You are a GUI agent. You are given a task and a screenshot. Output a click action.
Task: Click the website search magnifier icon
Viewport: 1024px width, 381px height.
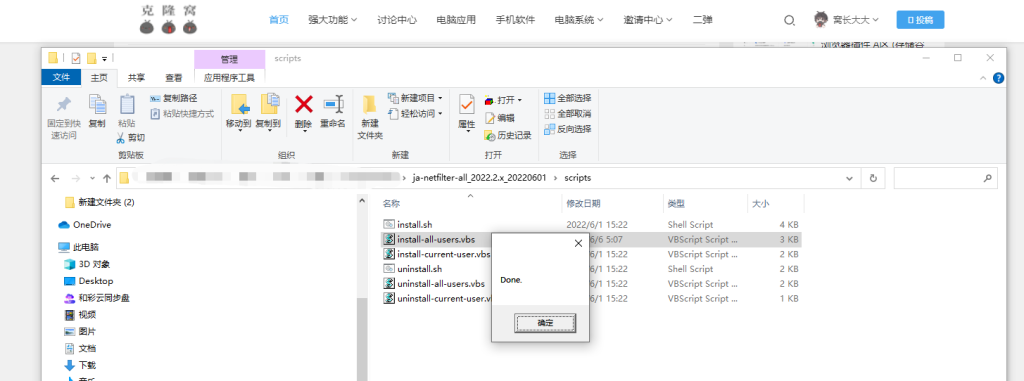coord(789,20)
